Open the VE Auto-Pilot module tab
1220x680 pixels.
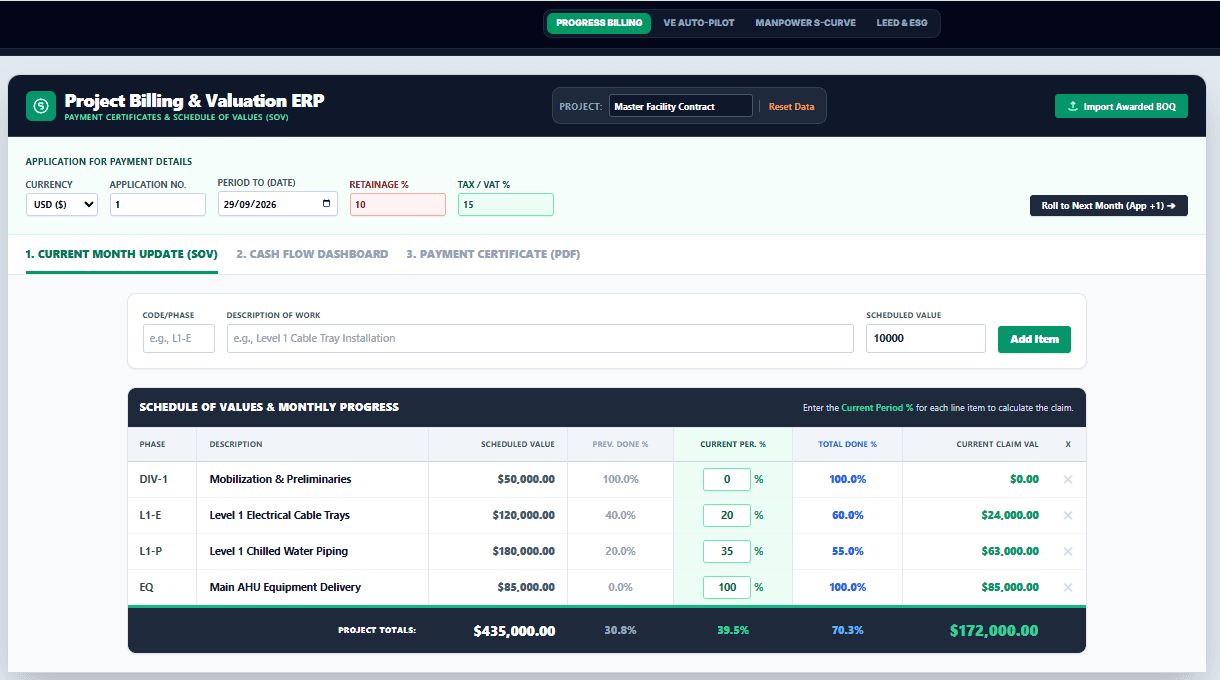(699, 23)
